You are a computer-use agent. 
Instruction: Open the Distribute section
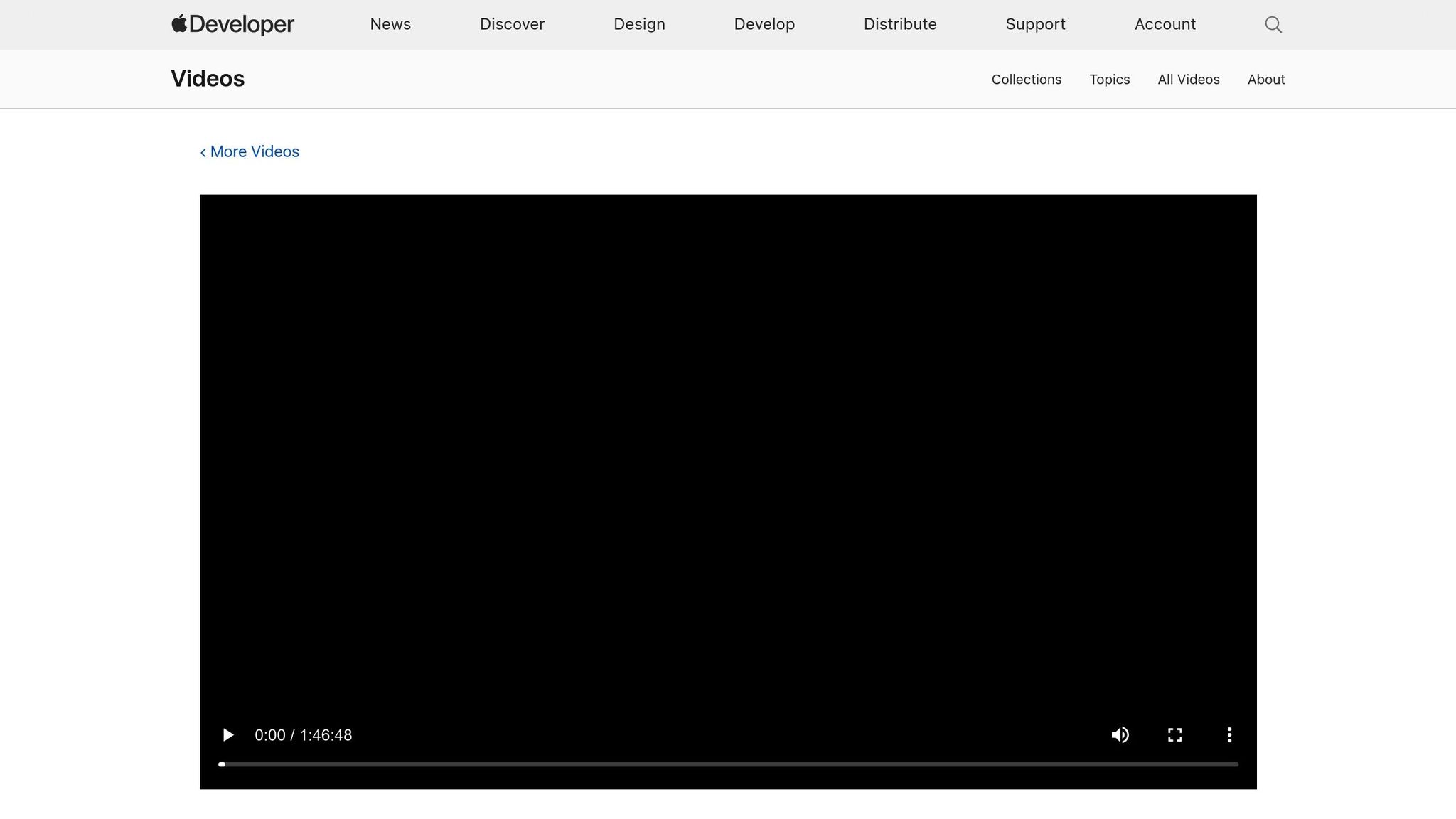[x=900, y=24]
